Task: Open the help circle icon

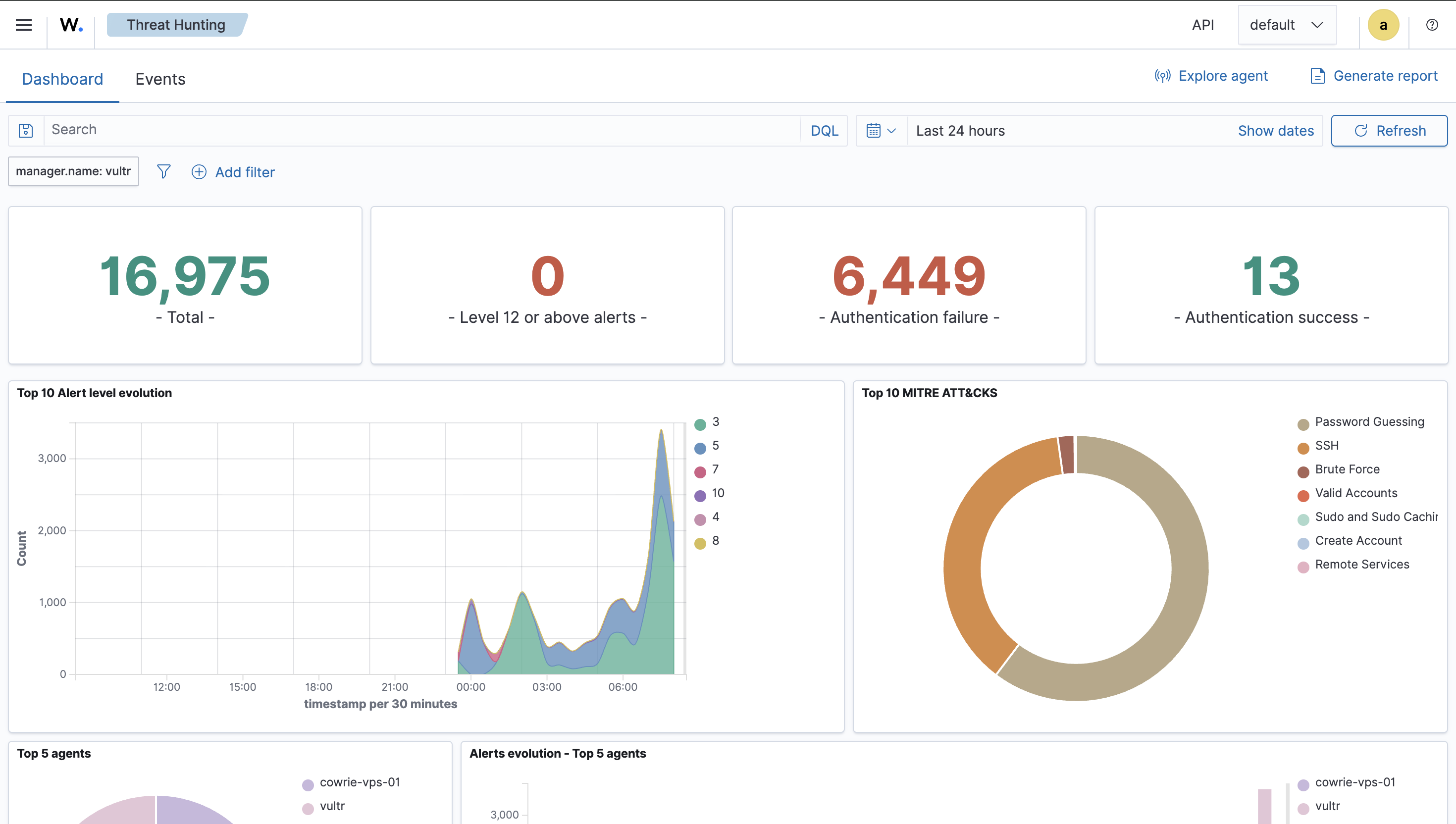Action: [1432, 25]
